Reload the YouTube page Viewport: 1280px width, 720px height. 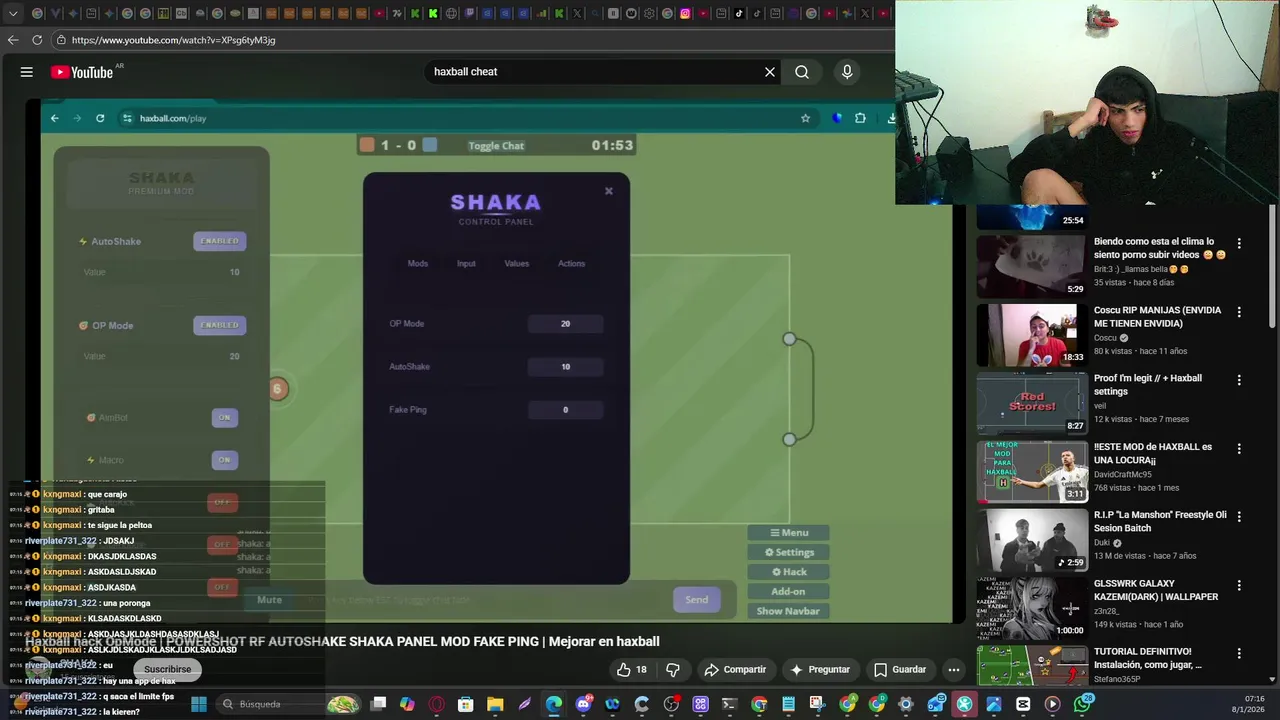(x=37, y=40)
